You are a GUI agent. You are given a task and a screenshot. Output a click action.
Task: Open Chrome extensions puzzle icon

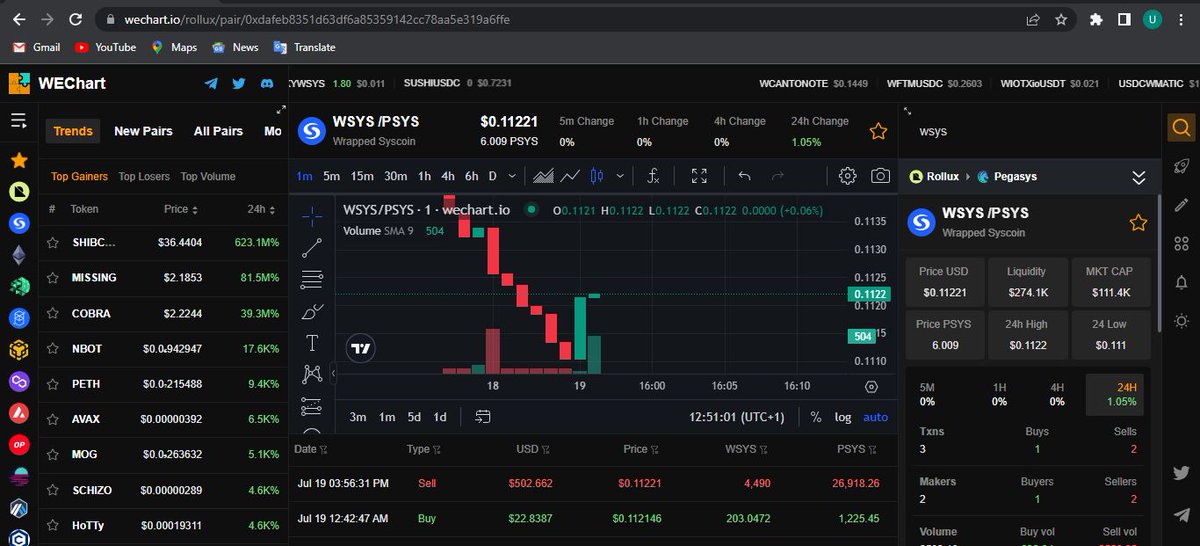1096,18
